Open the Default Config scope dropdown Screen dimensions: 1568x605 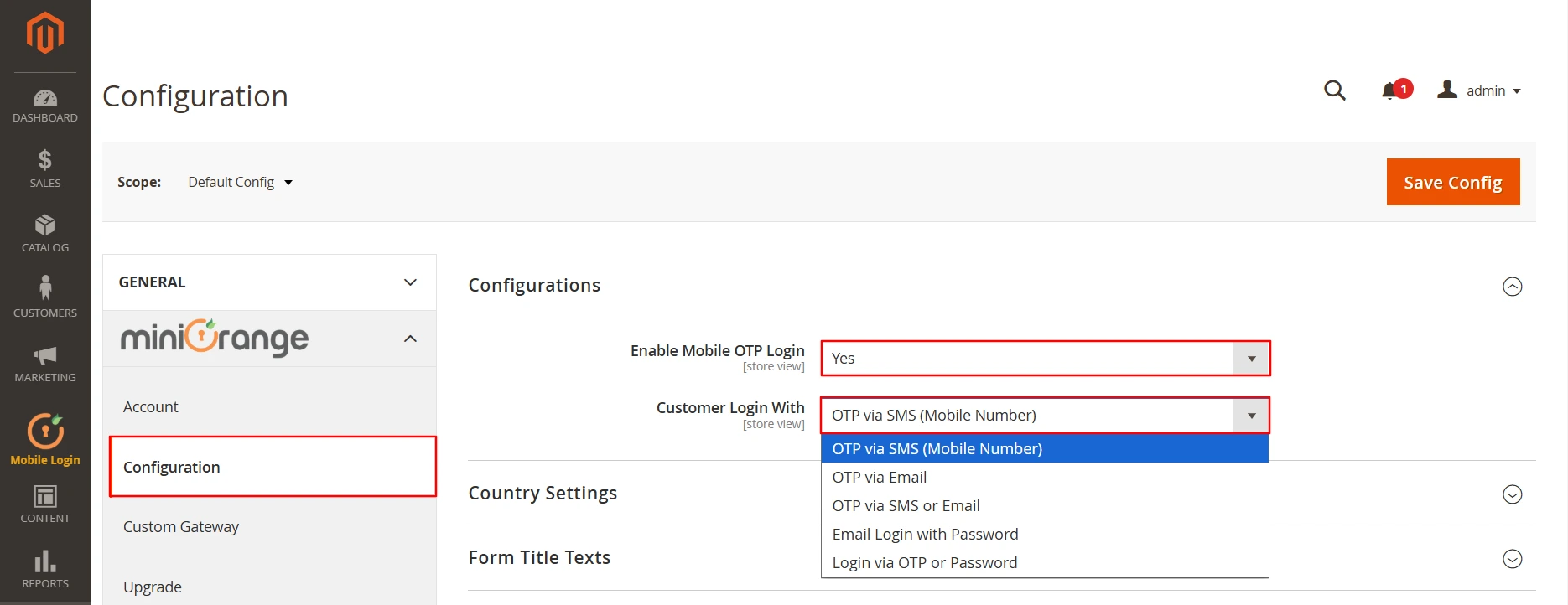tap(240, 182)
